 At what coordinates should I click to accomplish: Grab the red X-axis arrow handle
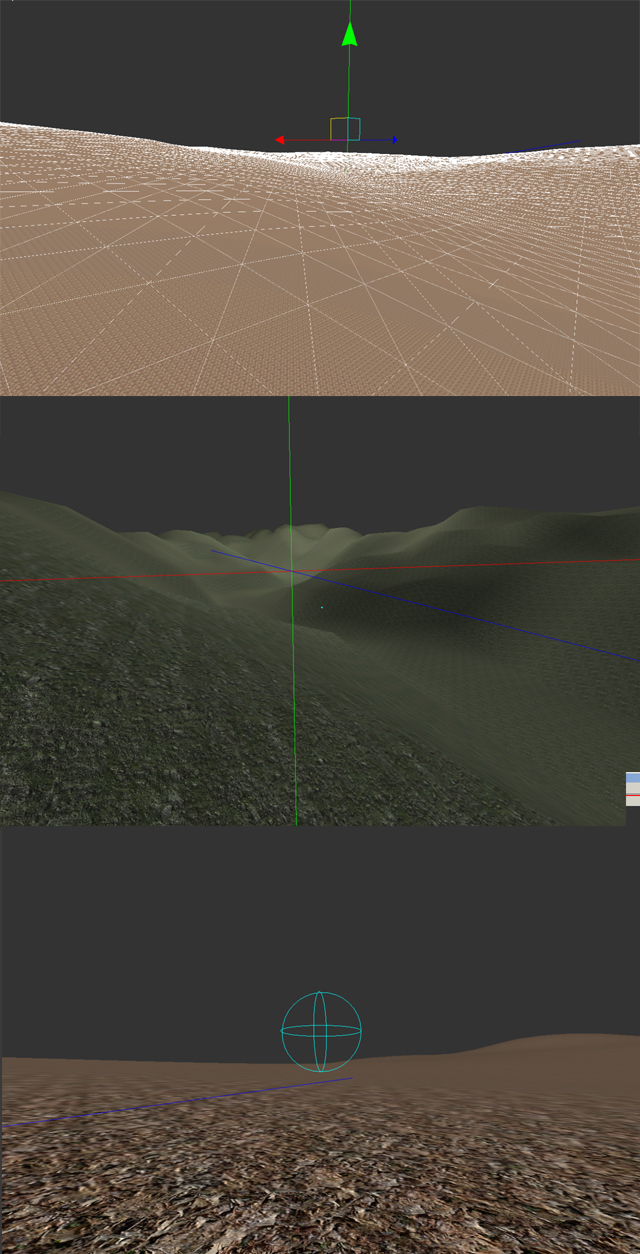coord(280,140)
